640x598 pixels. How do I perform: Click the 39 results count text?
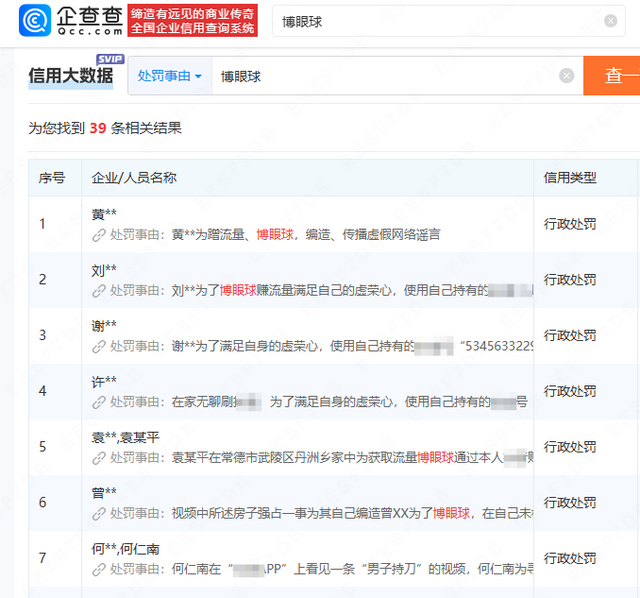[x=105, y=128]
